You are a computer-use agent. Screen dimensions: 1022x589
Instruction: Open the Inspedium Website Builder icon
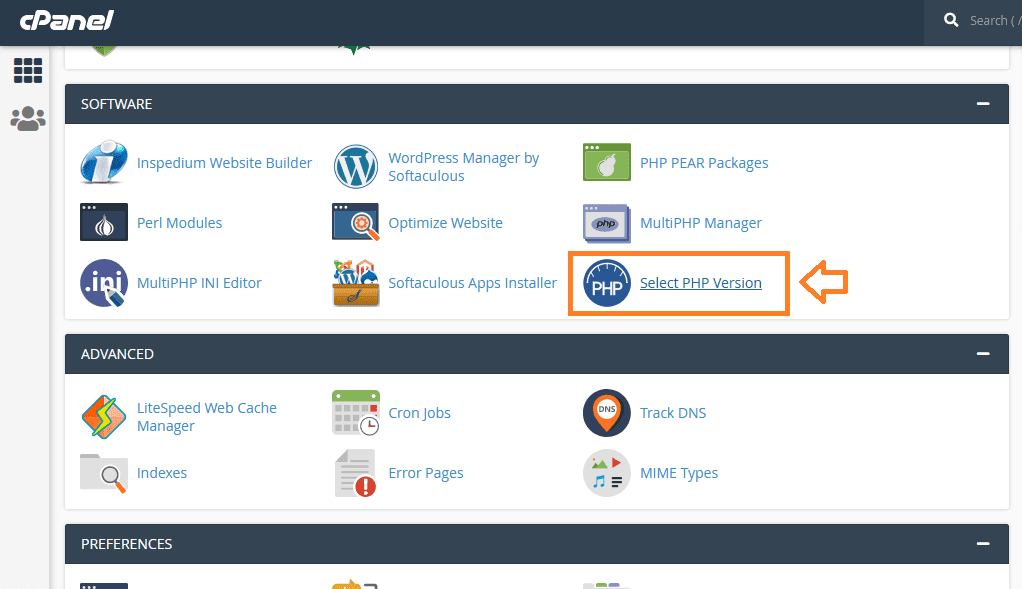pos(104,162)
